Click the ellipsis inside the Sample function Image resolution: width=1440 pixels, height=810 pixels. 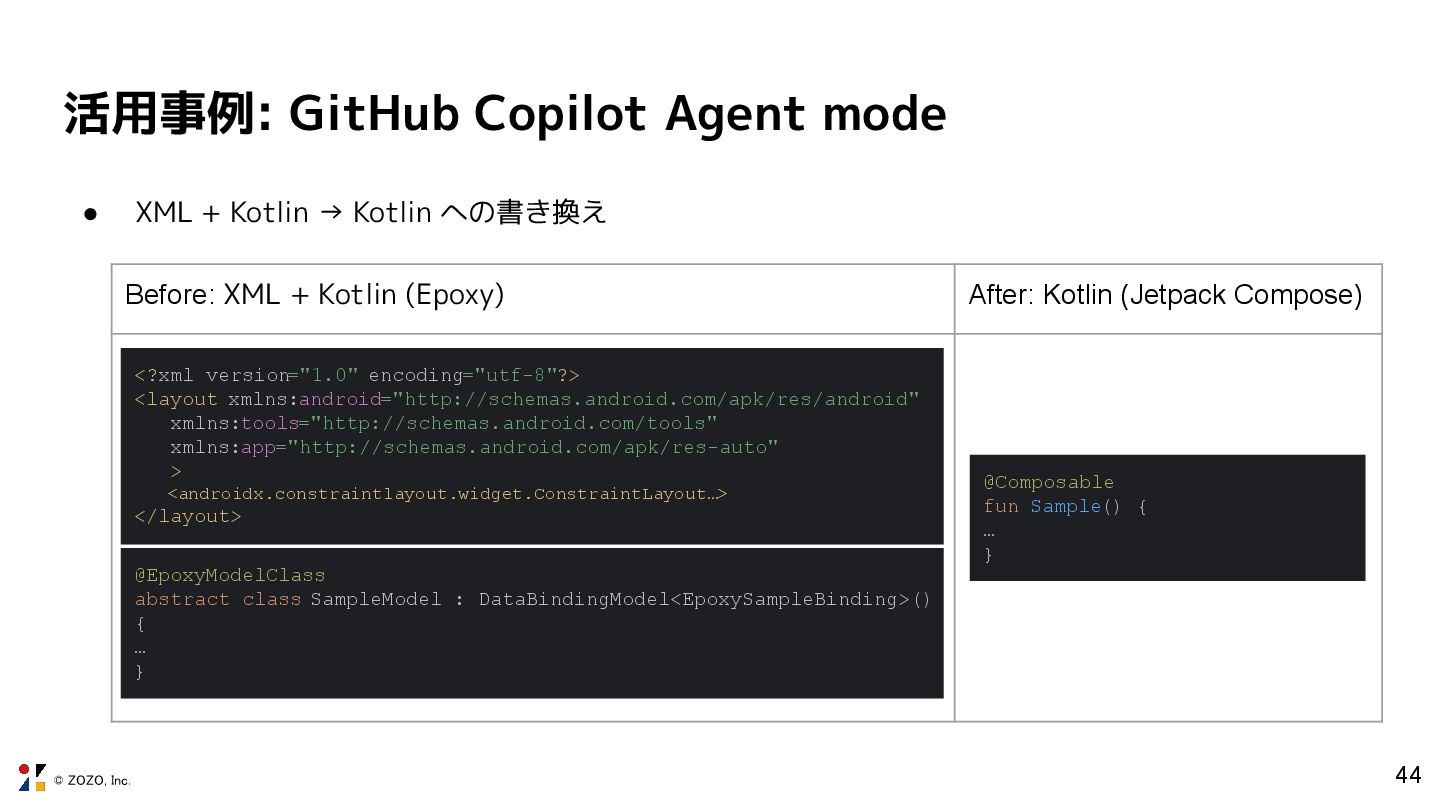989,531
